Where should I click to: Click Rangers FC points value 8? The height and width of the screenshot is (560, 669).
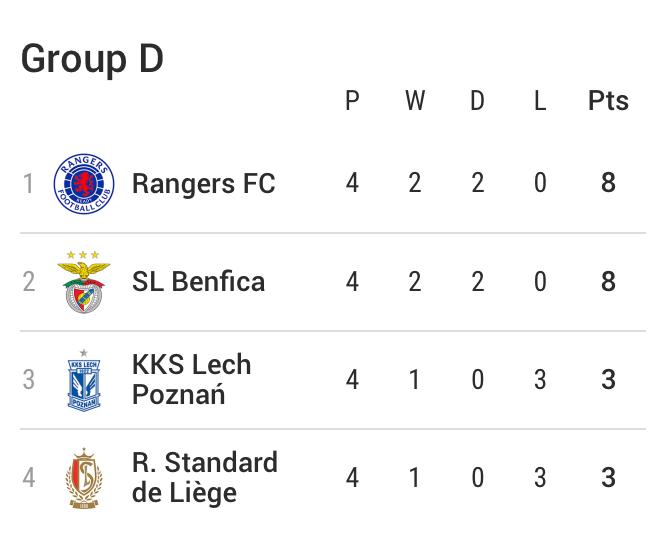[x=608, y=183]
